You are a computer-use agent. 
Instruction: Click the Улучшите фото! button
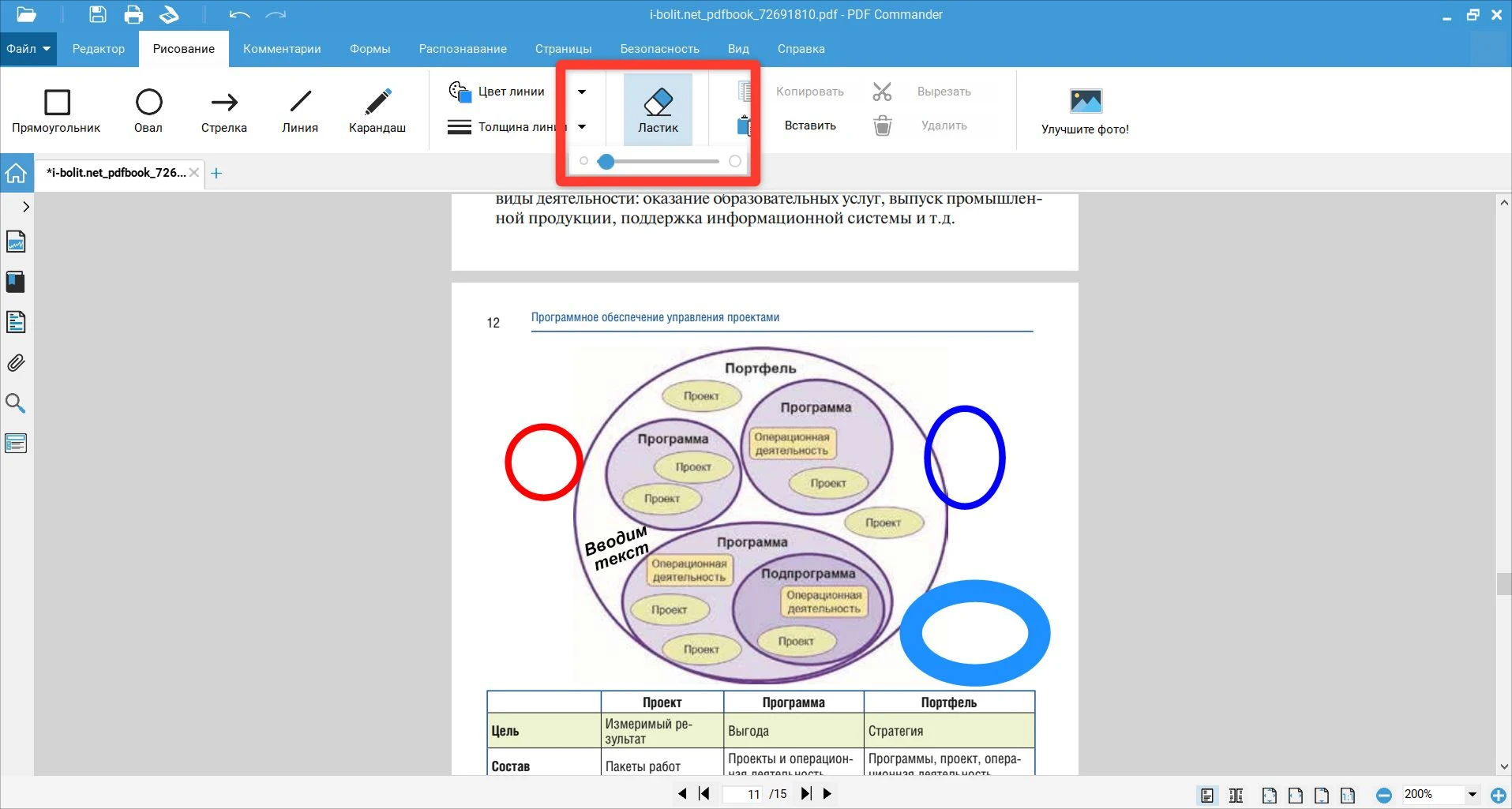(1085, 110)
